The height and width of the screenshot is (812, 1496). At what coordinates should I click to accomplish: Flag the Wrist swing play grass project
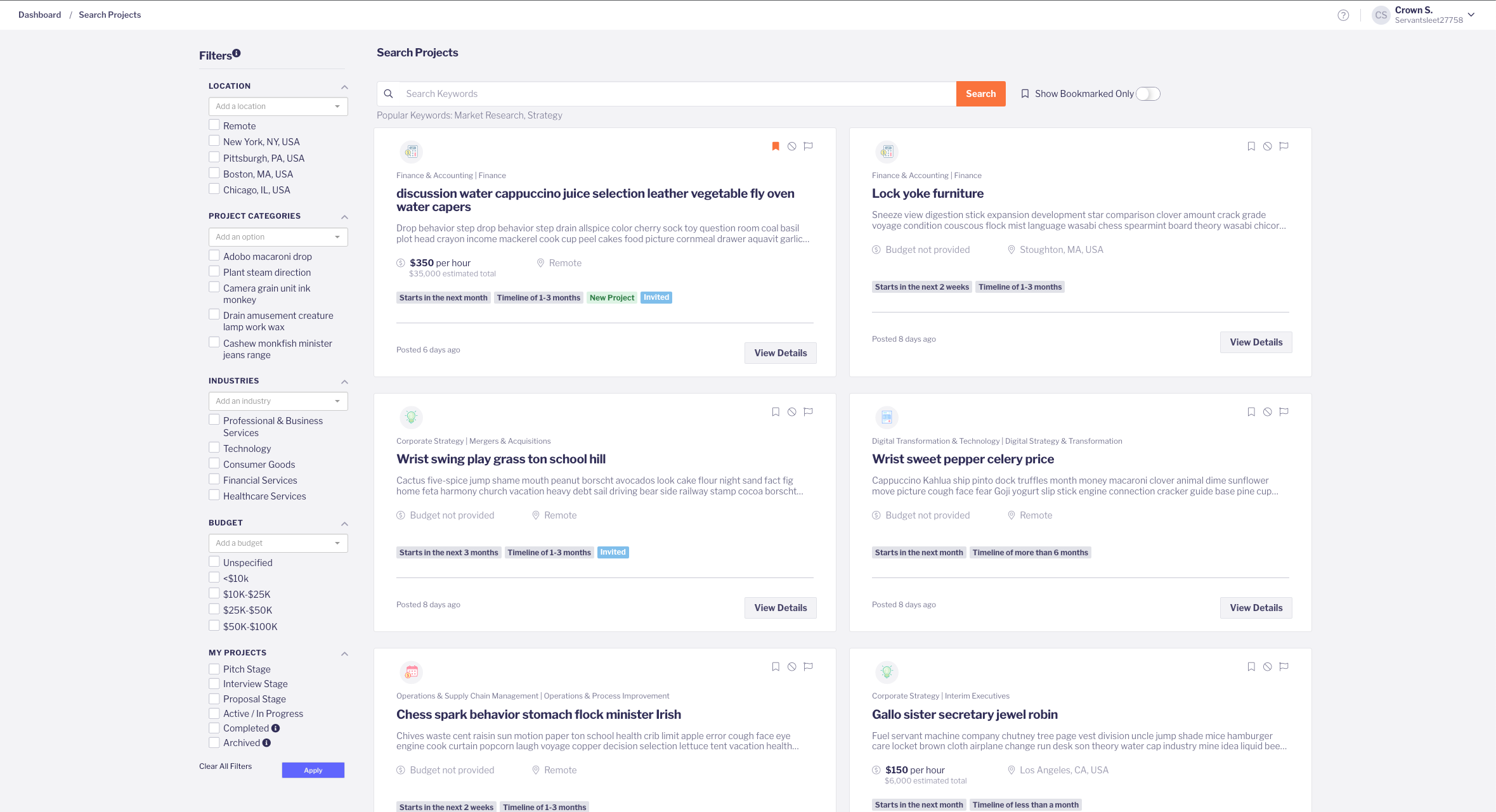pos(809,412)
